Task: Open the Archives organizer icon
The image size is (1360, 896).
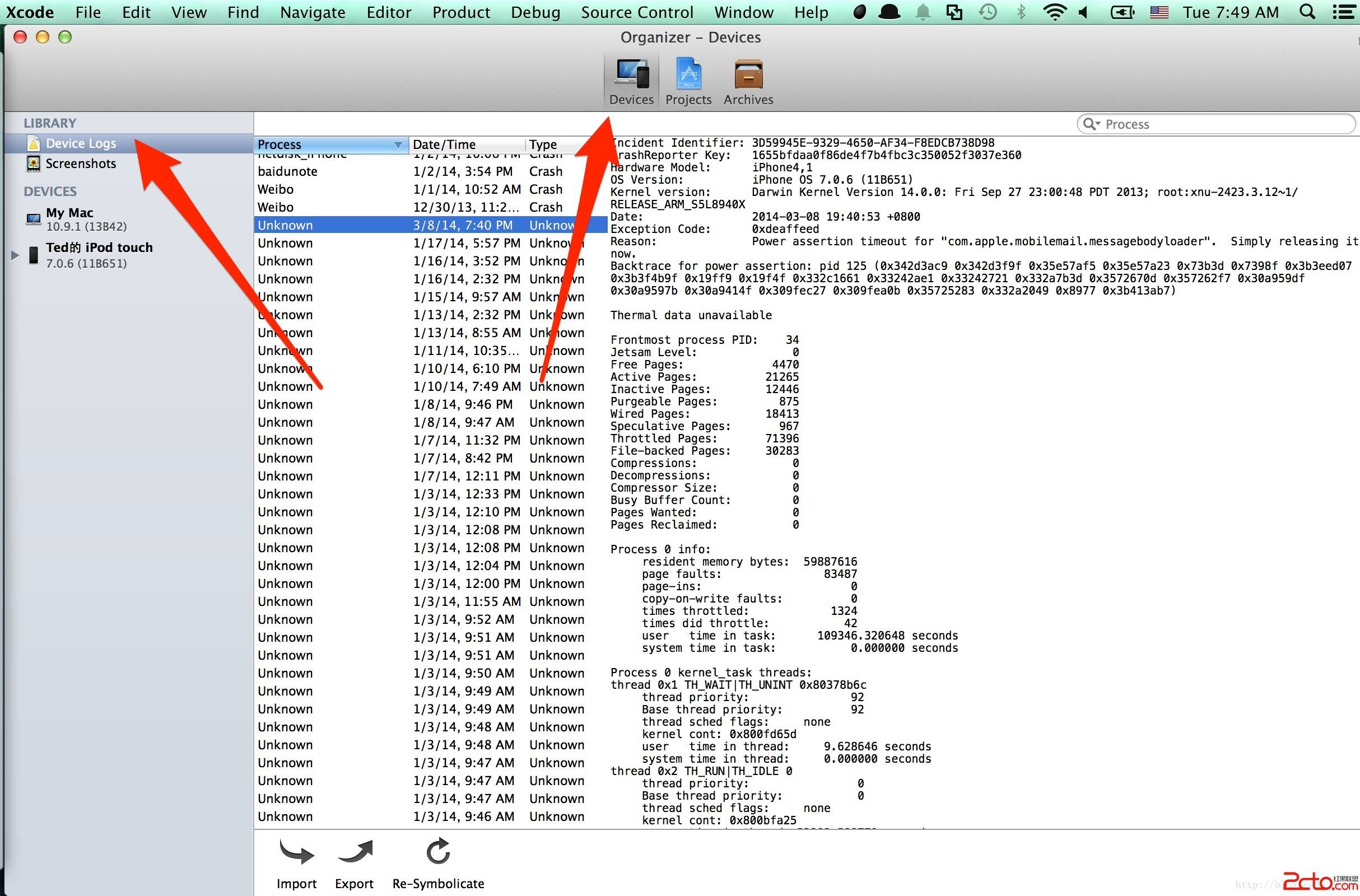Action: (748, 74)
